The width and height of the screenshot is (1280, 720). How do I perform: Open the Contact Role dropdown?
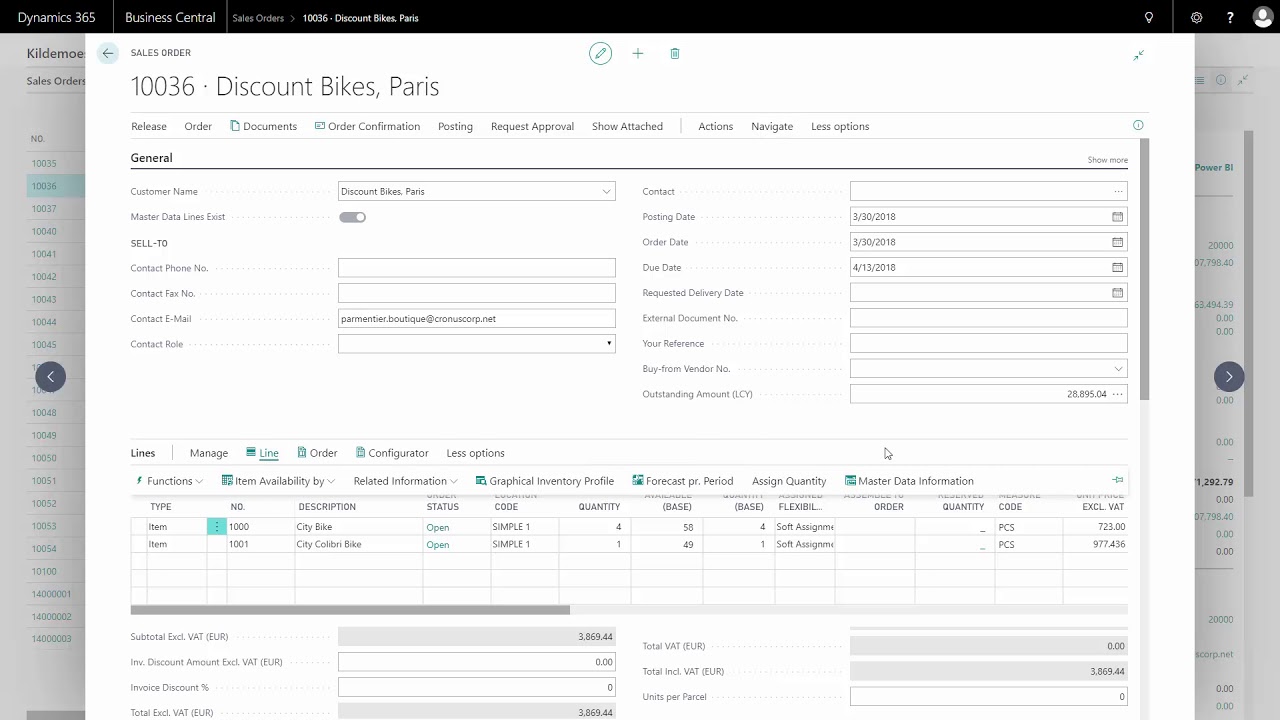coord(609,344)
